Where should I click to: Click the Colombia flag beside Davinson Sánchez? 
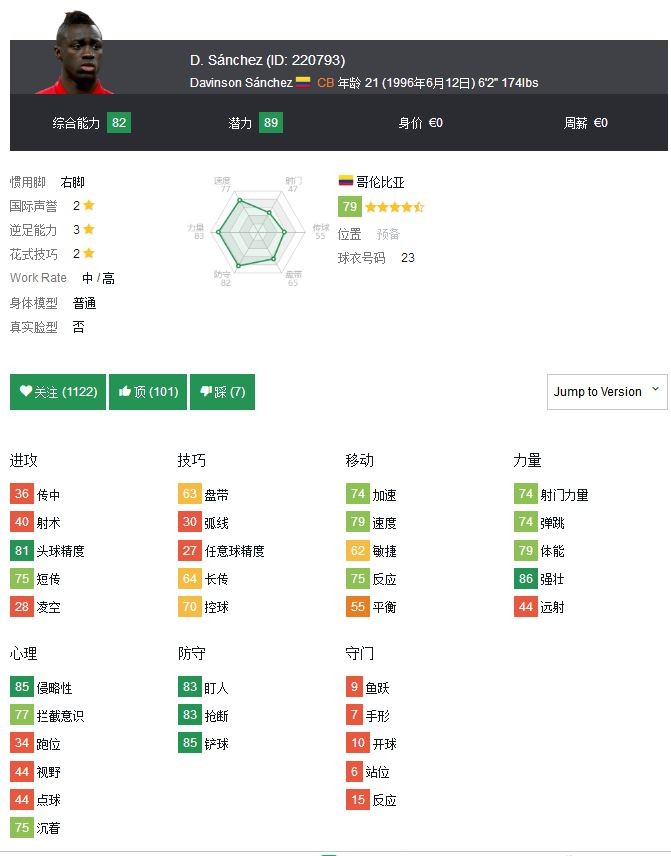[x=303, y=82]
